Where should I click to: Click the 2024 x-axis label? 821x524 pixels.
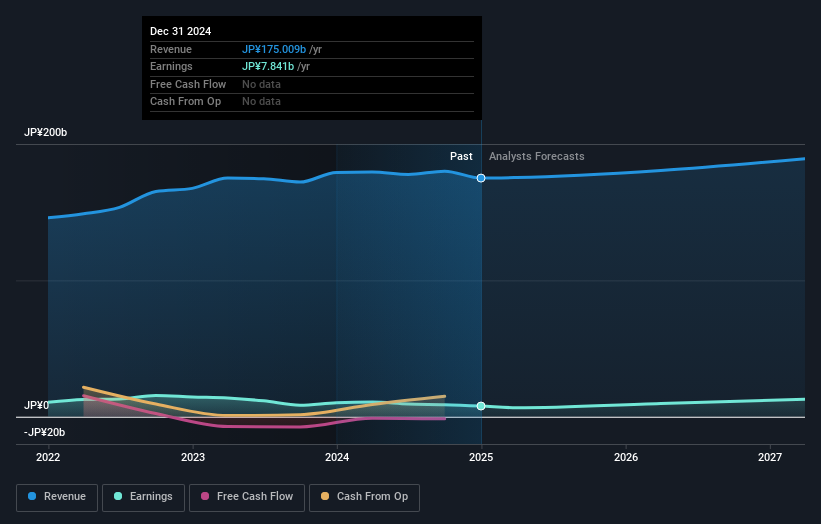pos(337,458)
